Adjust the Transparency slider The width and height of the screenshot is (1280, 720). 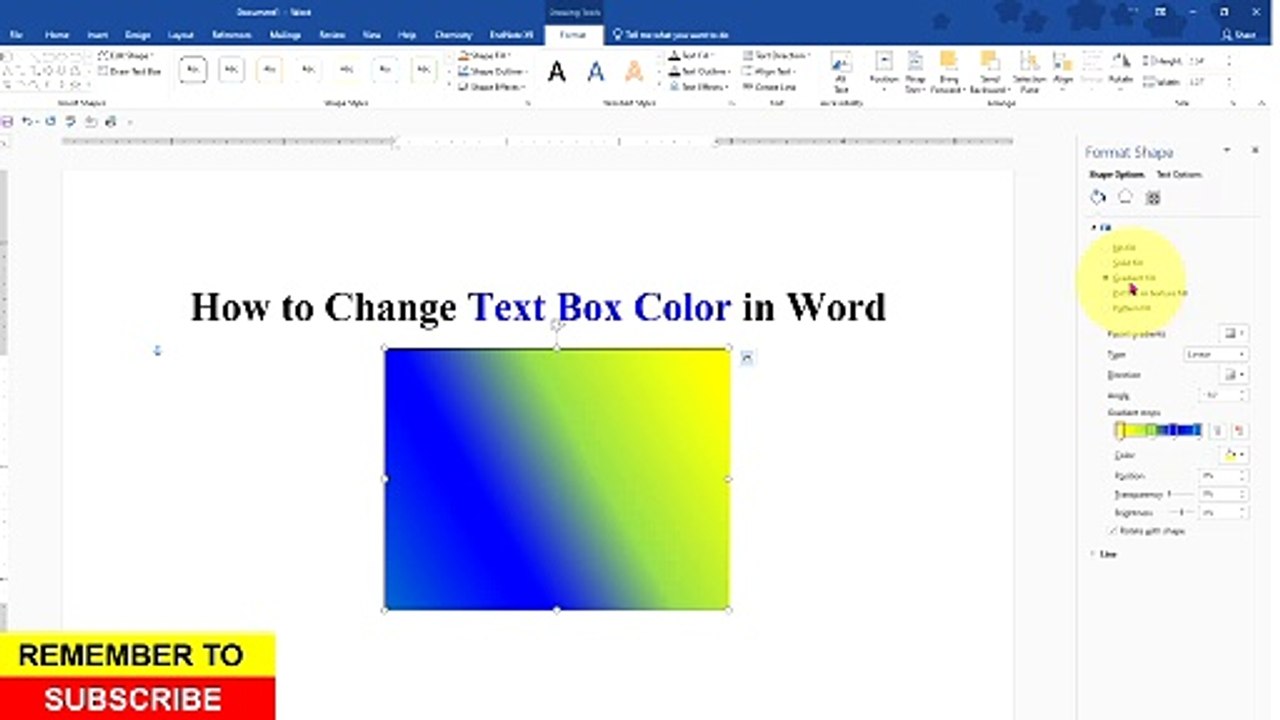[x=1181, y=494]
